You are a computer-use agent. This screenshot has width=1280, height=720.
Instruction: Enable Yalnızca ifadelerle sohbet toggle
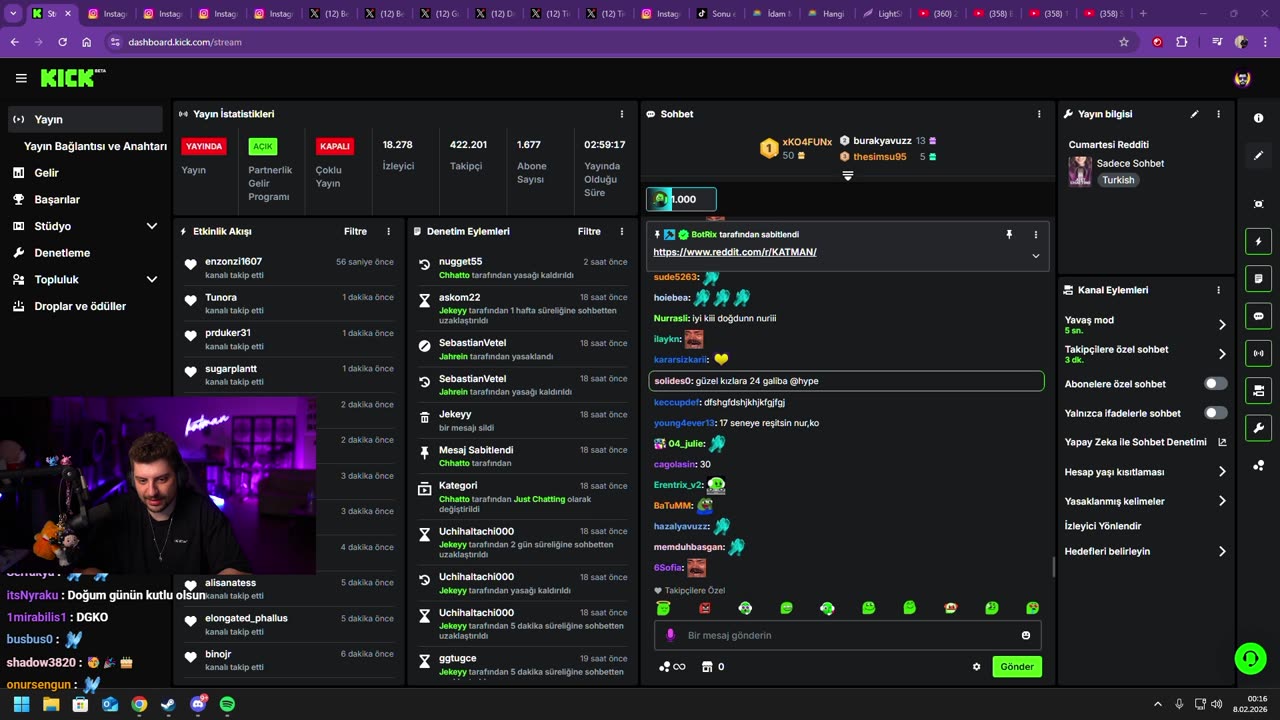1216,413
